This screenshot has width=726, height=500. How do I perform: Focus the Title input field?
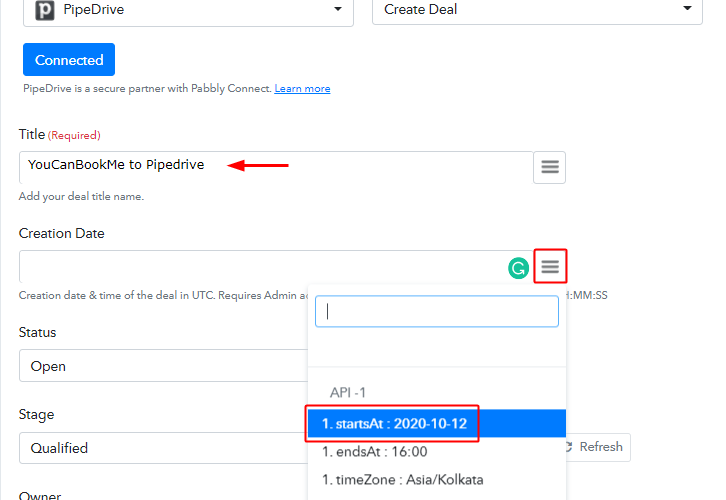coord(276,167)
